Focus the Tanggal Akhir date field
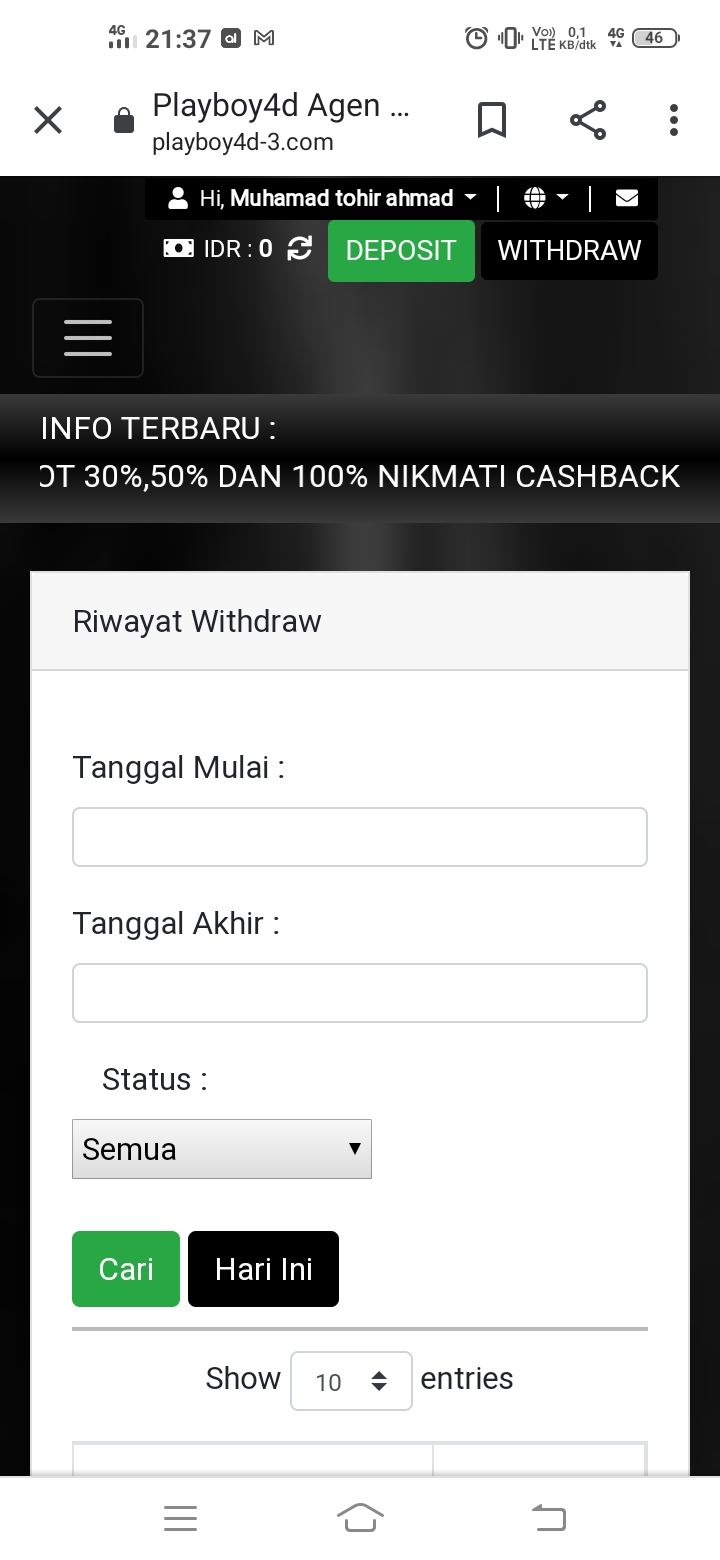The image size is (720, 1560). 360,993
